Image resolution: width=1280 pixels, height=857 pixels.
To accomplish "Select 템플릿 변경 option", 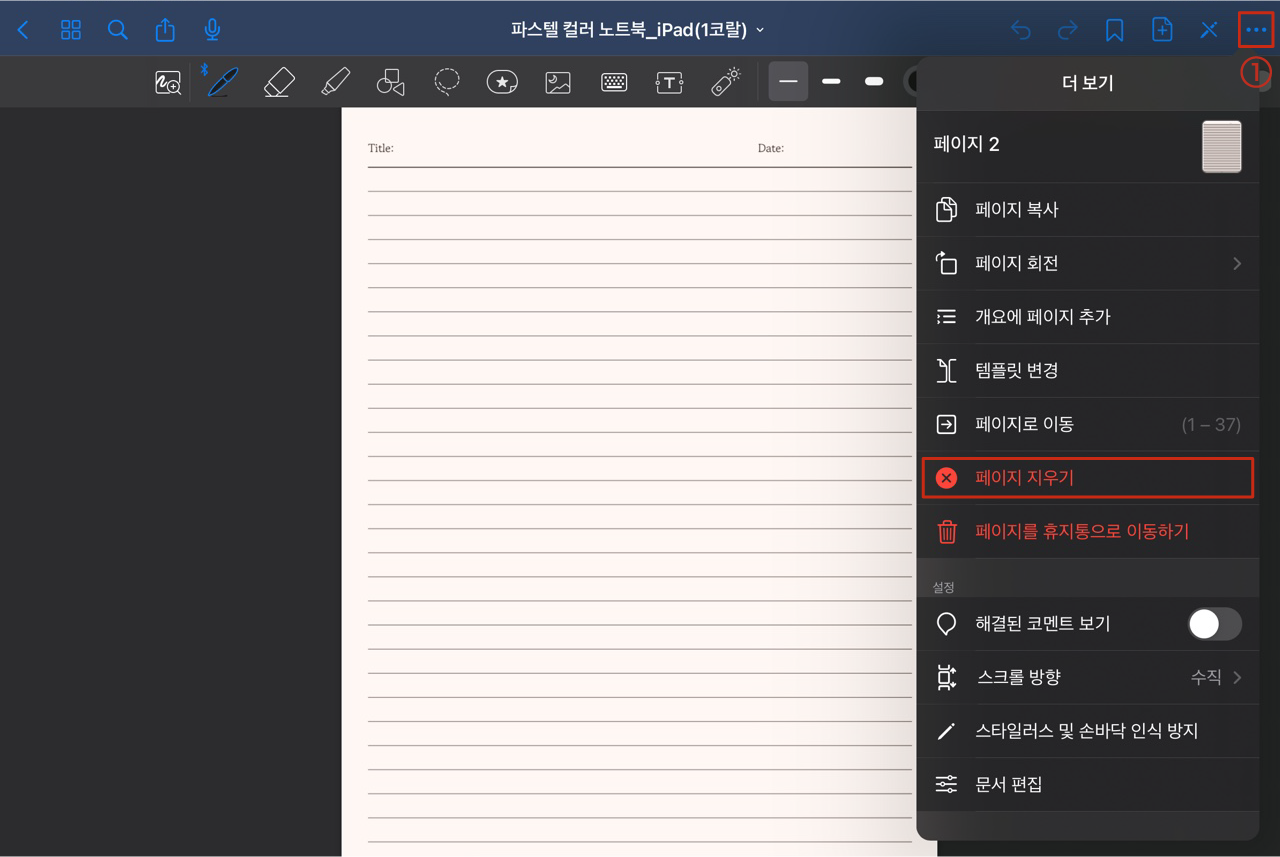I will [1087, 371].
